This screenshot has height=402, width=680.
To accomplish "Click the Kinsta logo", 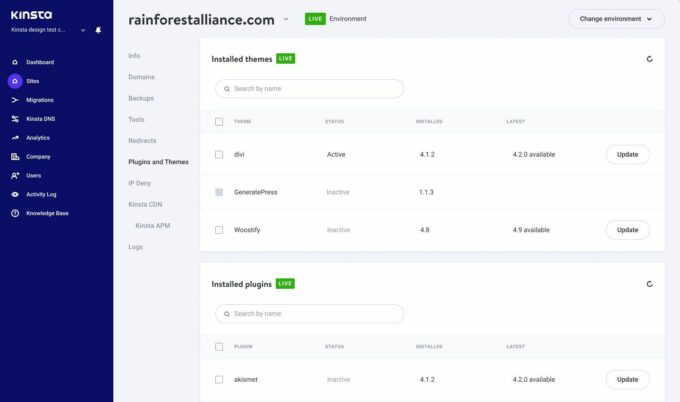I will coord(31,15).
